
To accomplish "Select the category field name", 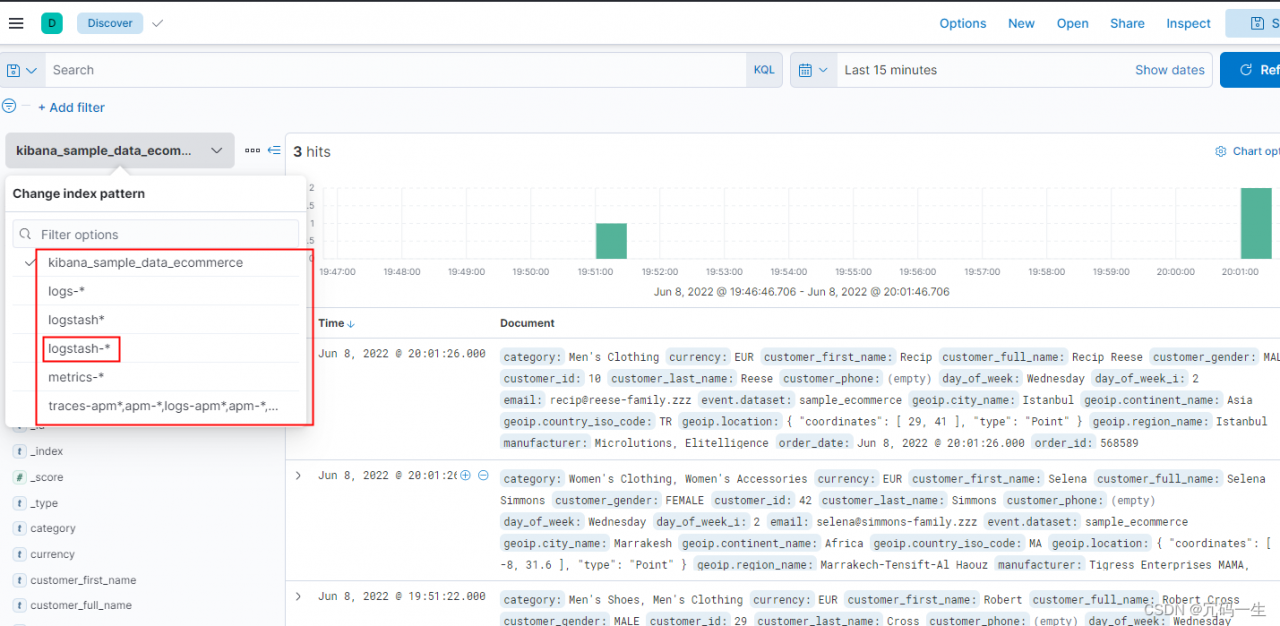I will click(x=53, y=528).
